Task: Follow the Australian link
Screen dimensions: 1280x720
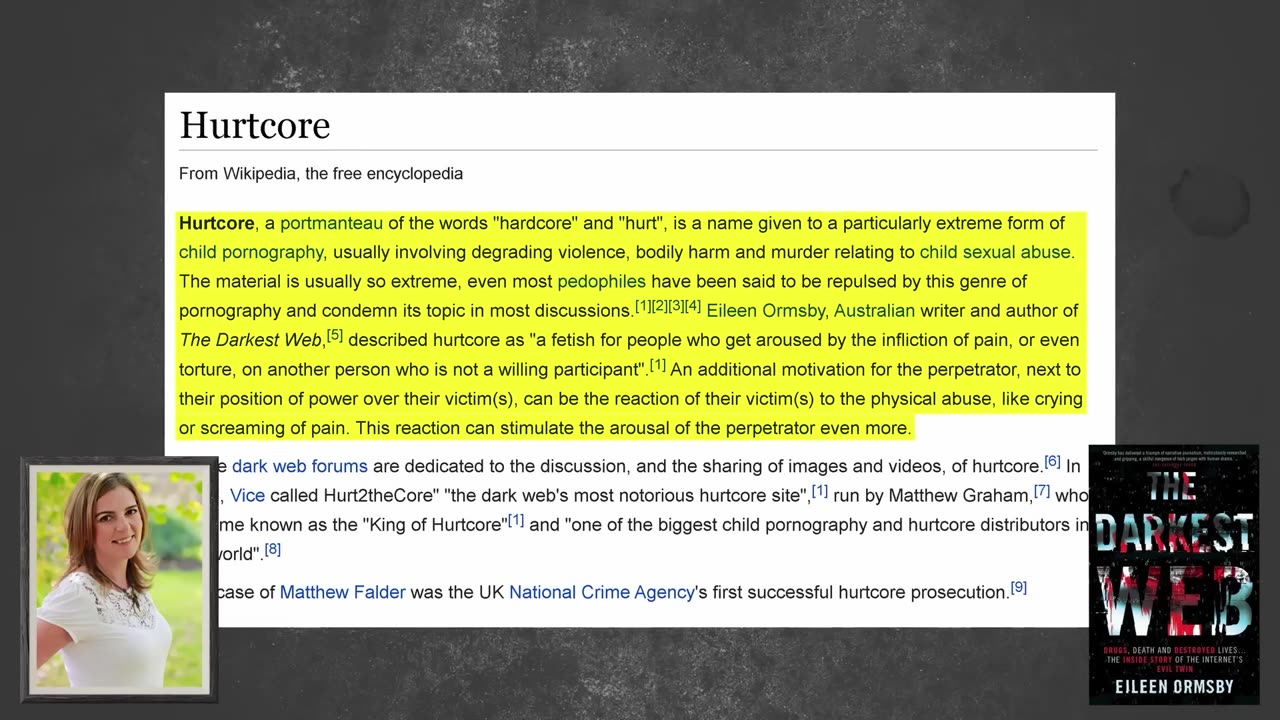Action: tap(874, 311)
